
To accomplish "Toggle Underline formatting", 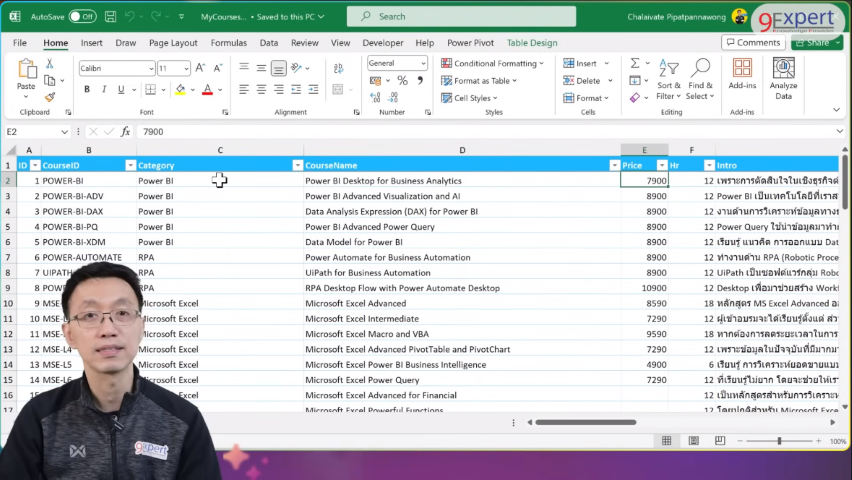I will pos(121,89).
